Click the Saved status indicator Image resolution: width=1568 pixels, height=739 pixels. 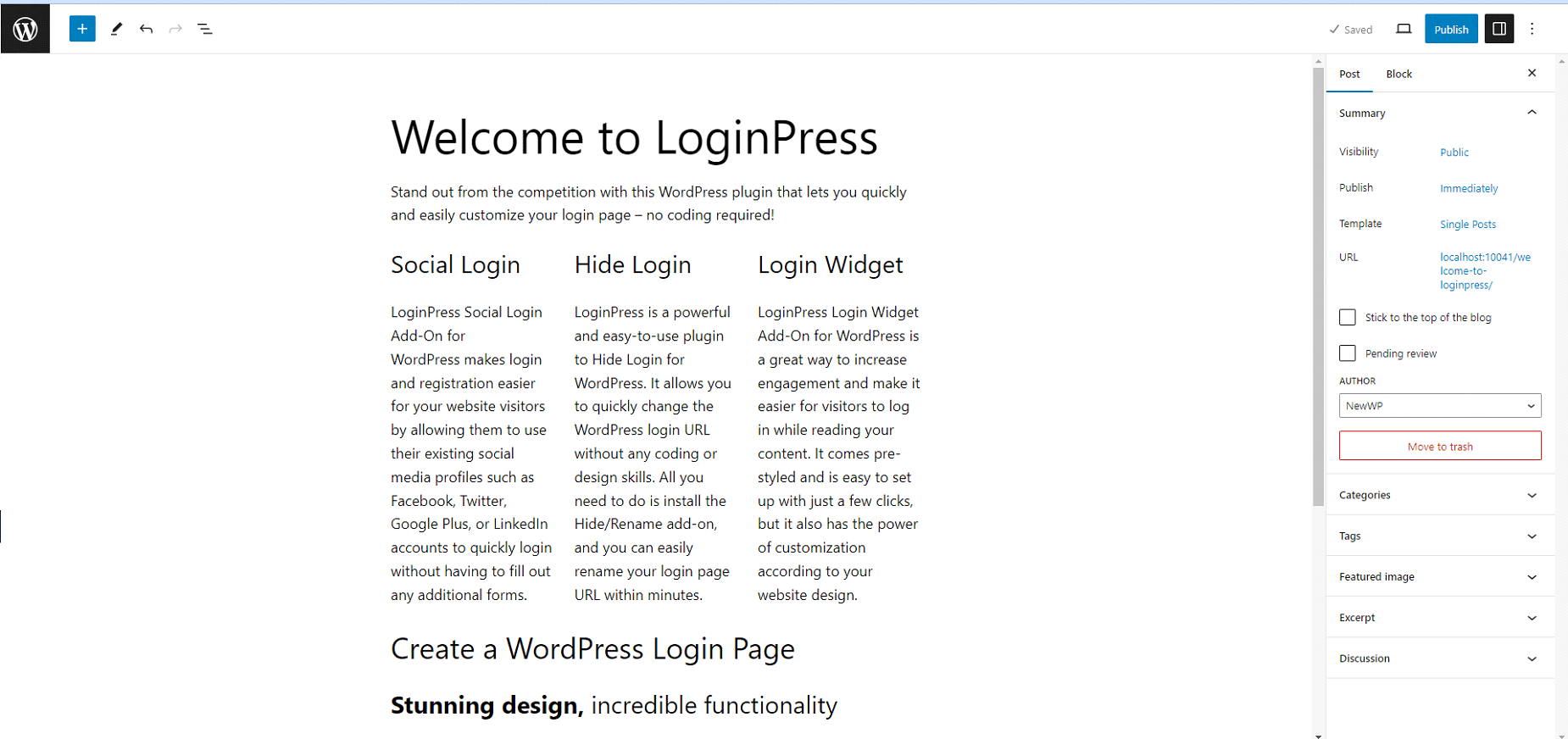(1351, 30)
